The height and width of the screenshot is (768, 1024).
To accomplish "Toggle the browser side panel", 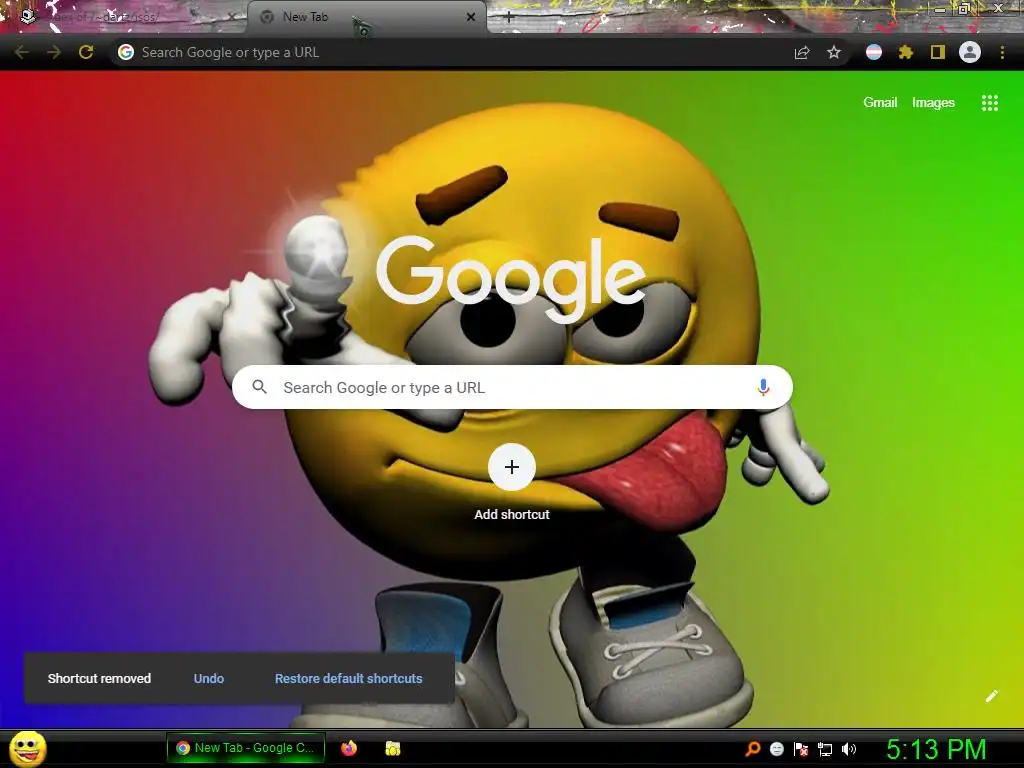I will pos(938,52).
